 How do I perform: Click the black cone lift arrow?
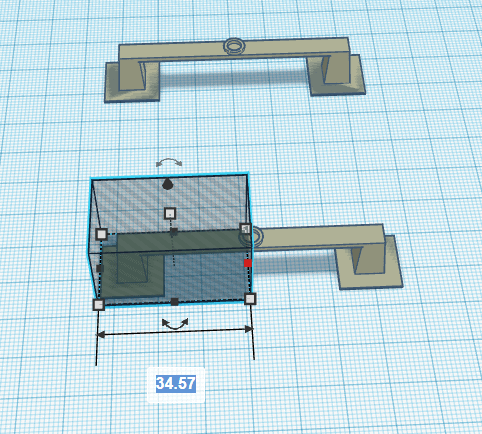(x=167, y=184)
